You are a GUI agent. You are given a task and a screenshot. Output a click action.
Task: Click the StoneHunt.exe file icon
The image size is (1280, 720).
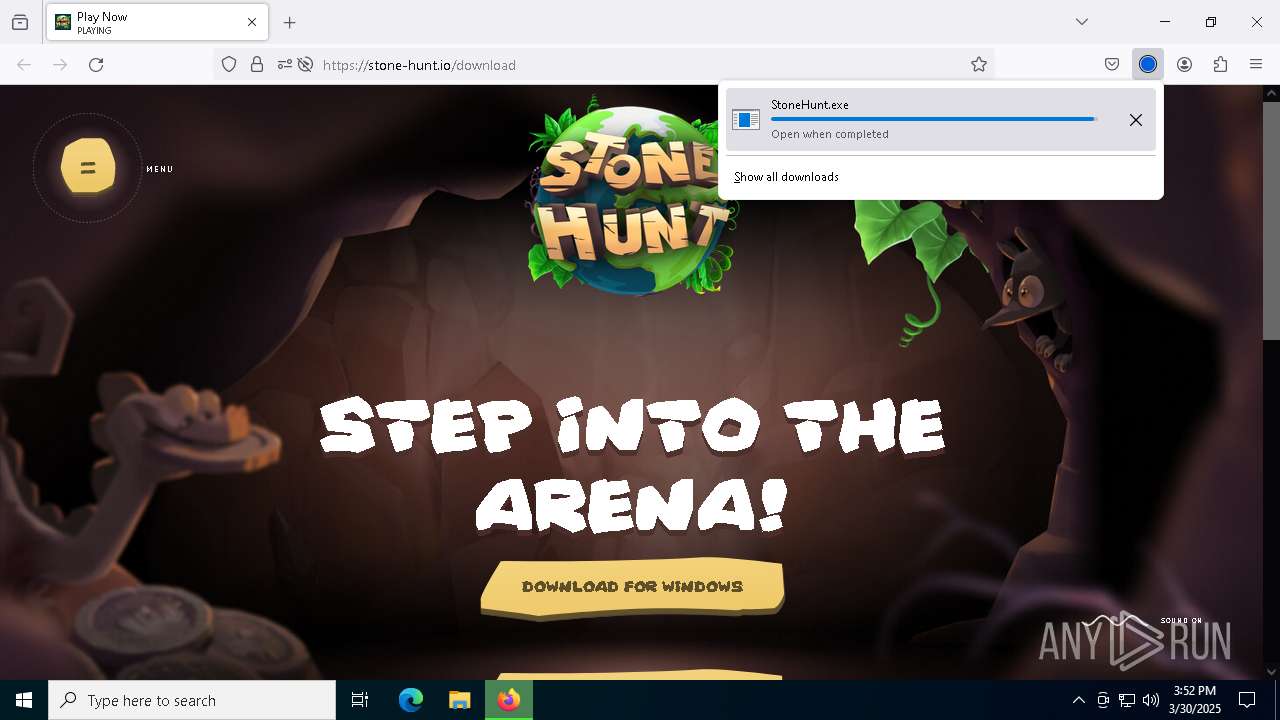point(746,120)
